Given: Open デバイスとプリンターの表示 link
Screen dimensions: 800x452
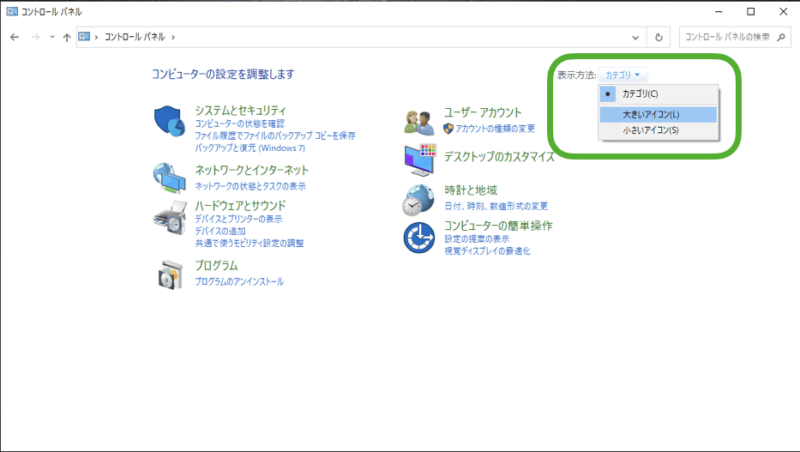Looking at the screenshot, I should (x=238, y=219).
